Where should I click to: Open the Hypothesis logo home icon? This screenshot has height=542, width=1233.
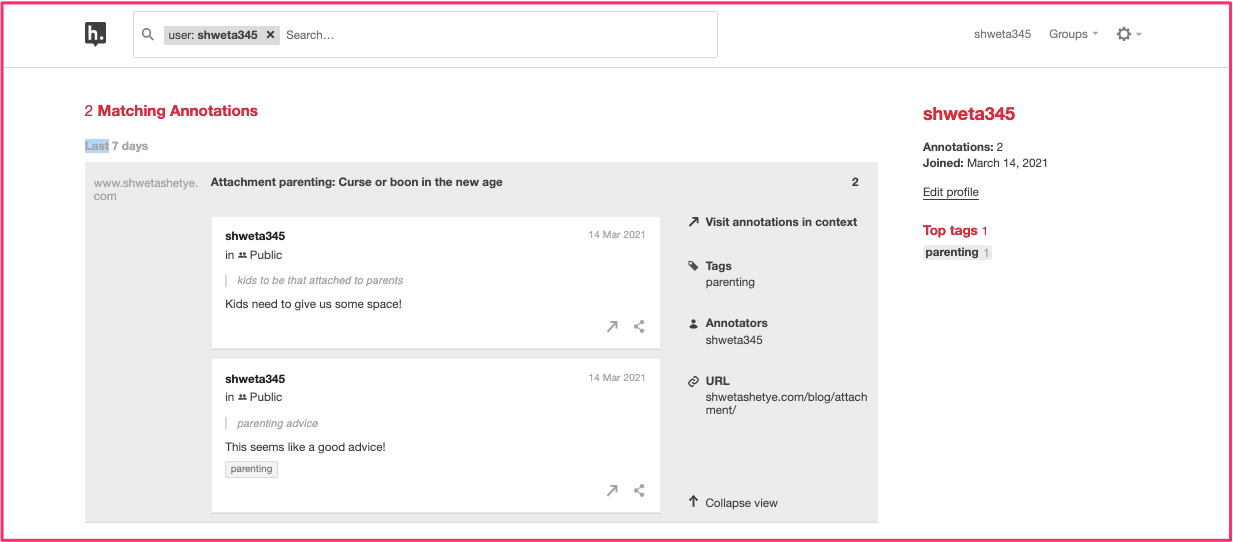pos(95,35)
